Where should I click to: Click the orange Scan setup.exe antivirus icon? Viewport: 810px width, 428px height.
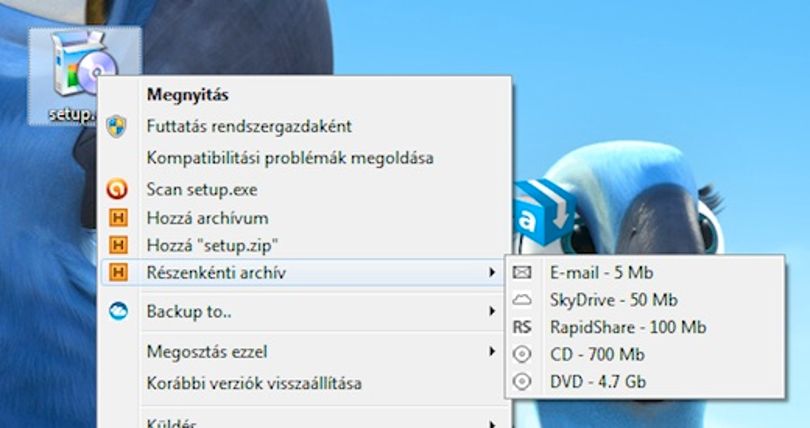117,189
